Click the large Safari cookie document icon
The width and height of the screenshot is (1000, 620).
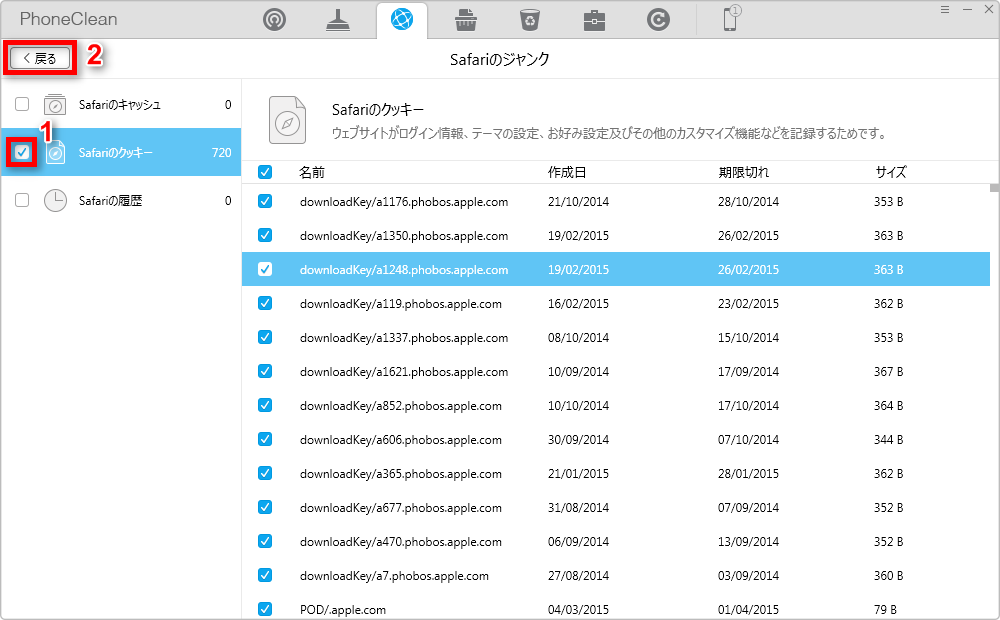pyautogui.click(x=287, y=120)
